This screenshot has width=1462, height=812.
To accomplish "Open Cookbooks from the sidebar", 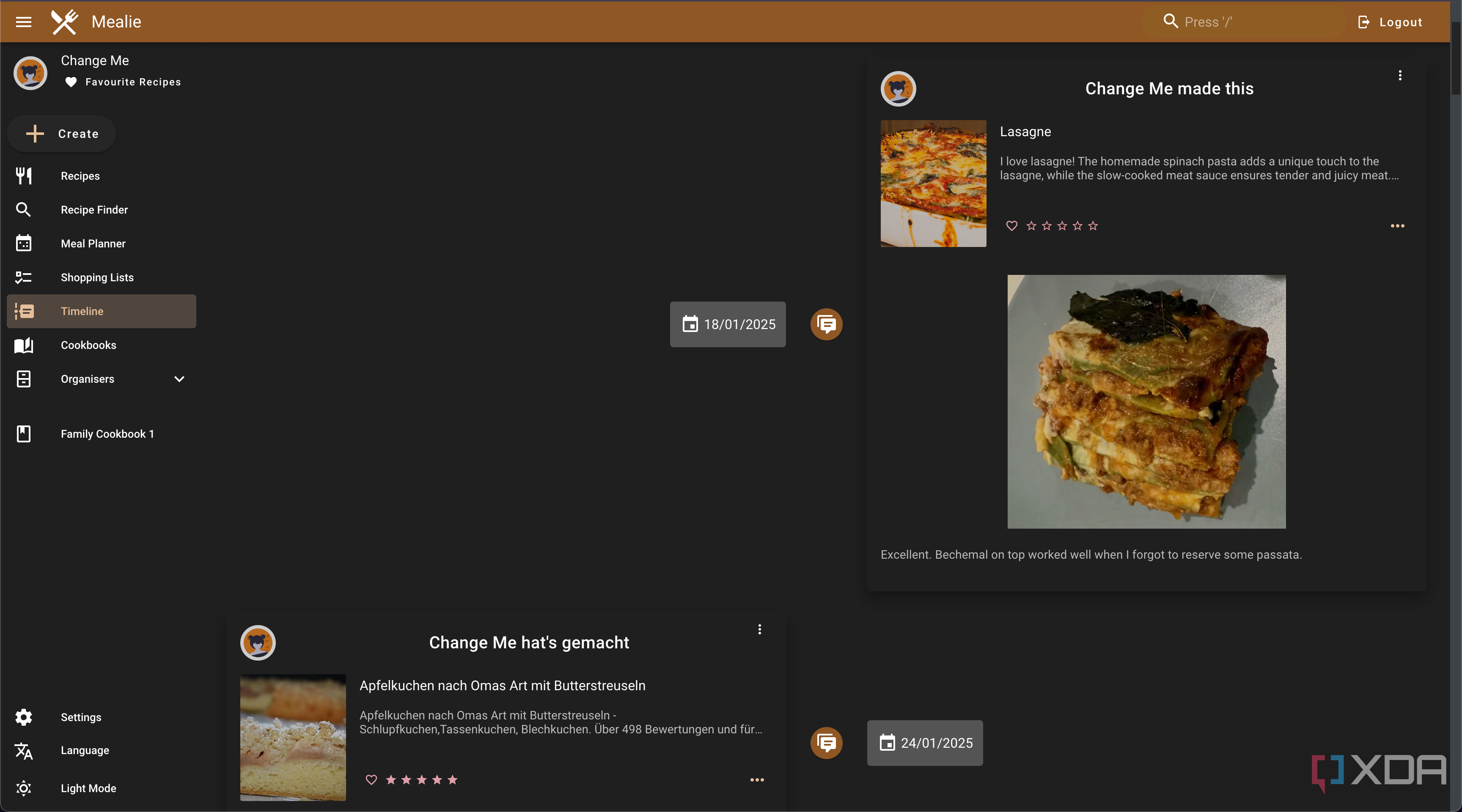I will 101,345.
